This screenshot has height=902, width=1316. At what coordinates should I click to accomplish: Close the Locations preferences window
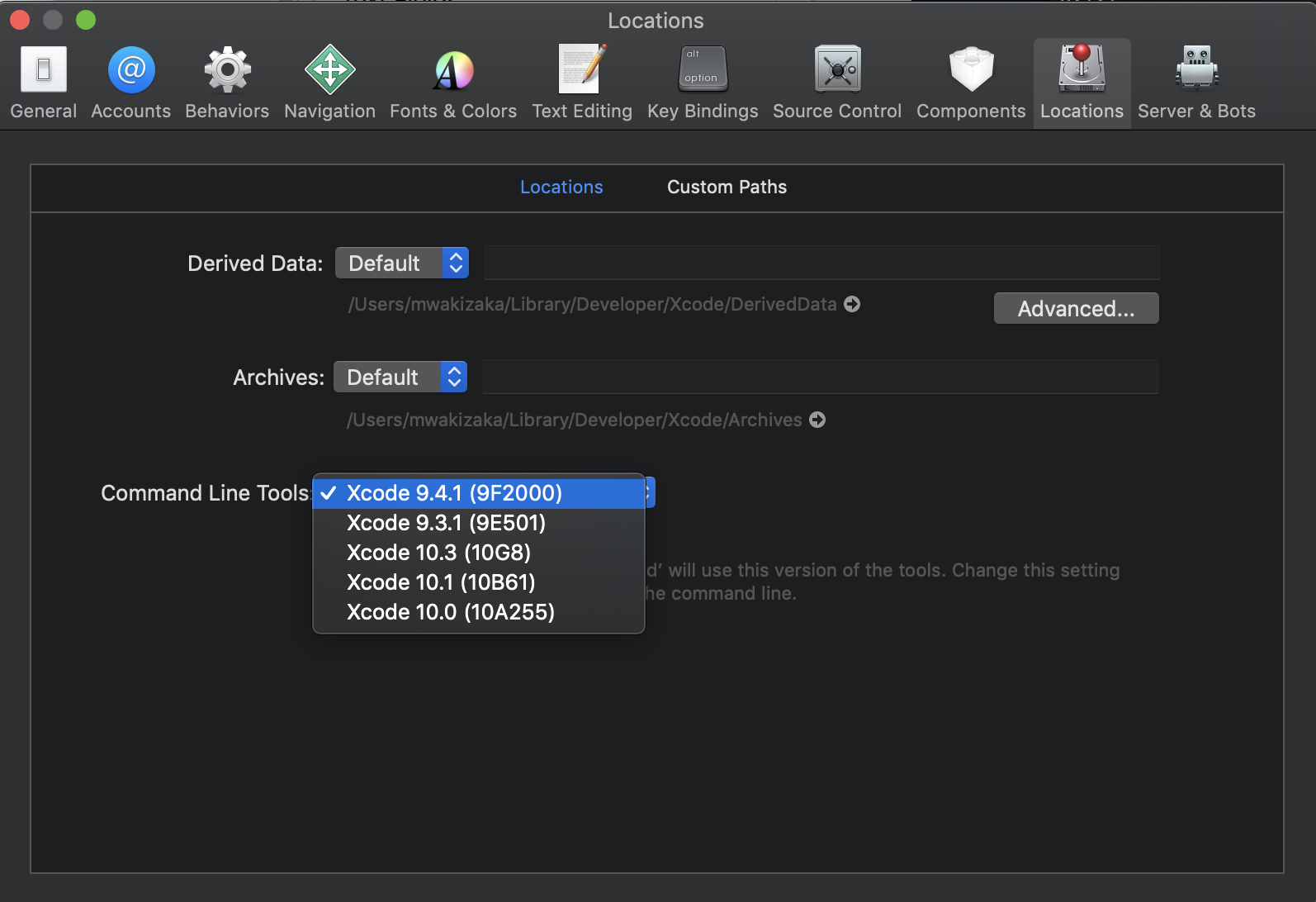coord(20,20)
